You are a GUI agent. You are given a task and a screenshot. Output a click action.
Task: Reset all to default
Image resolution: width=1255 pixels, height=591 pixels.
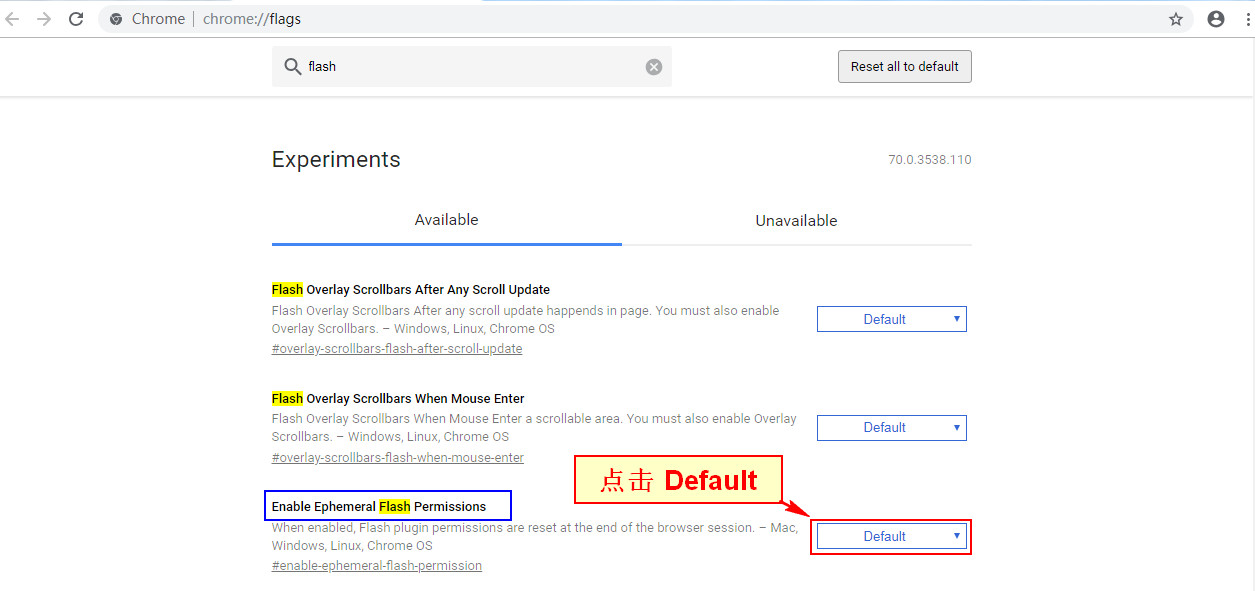coord(905,67)
